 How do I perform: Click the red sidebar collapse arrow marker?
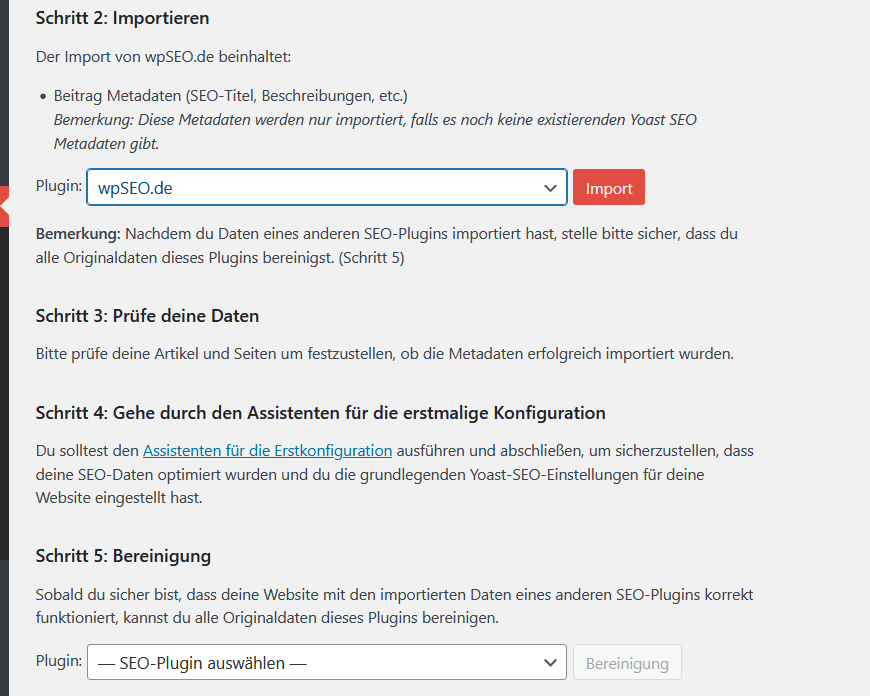4,206
